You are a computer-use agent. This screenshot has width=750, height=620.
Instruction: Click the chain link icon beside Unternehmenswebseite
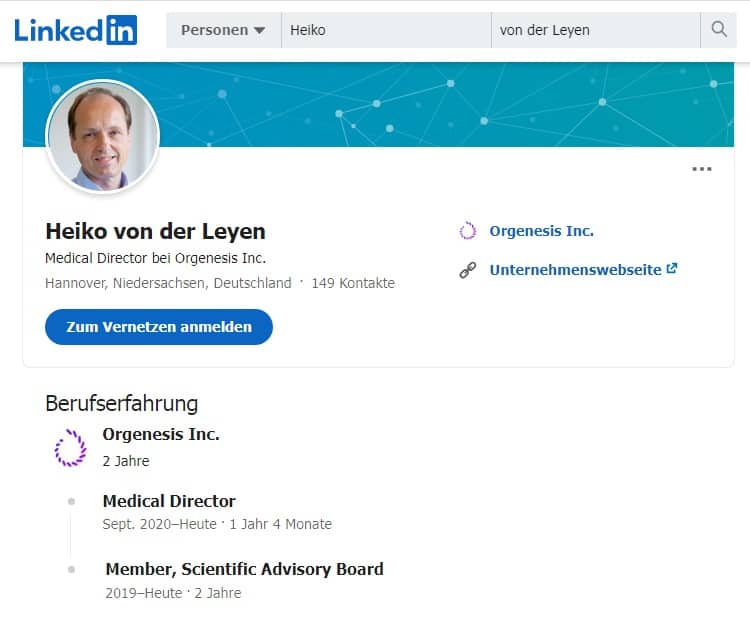tap(468, 270)
